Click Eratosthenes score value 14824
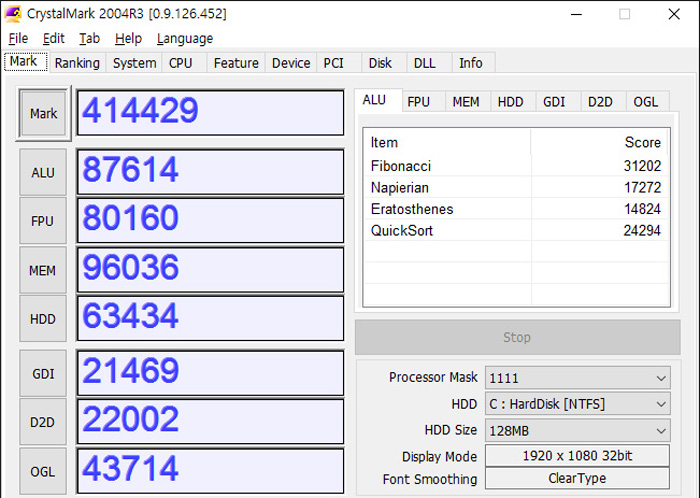 coord(642,209)
